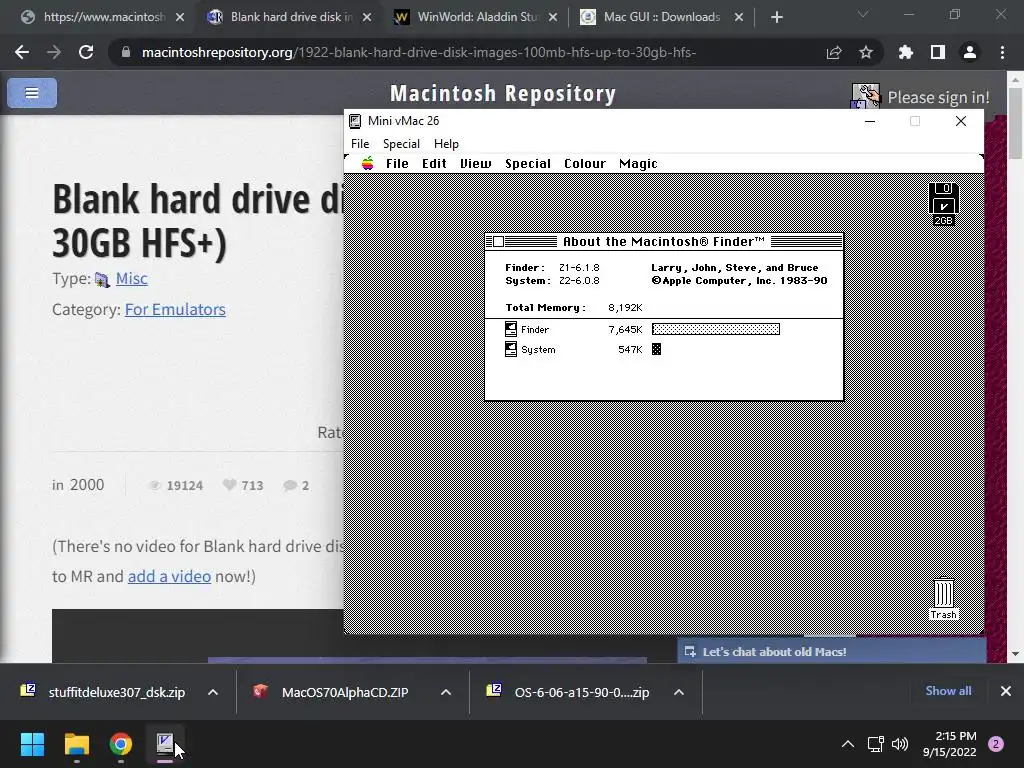This screenshot has width=1024, height=768.
Task: Close the WinWorld Aladdin tab
Action: coord(552,18)
